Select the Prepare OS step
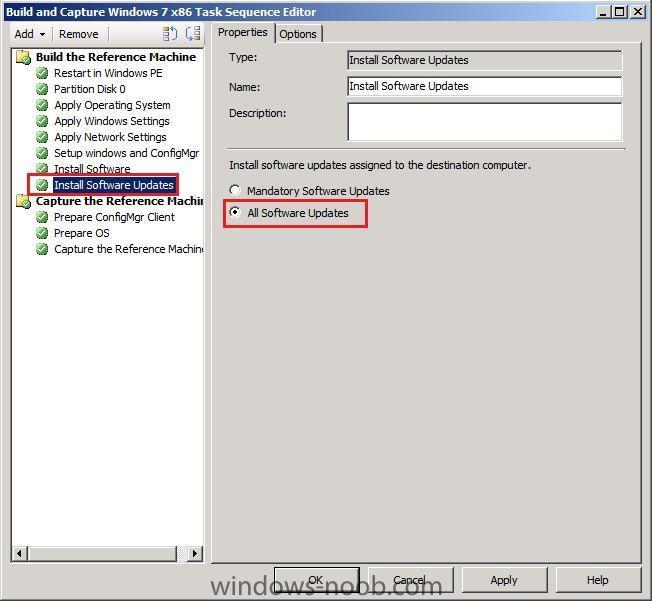The height and width of the screenshot is (601, 652). point(82,233)
